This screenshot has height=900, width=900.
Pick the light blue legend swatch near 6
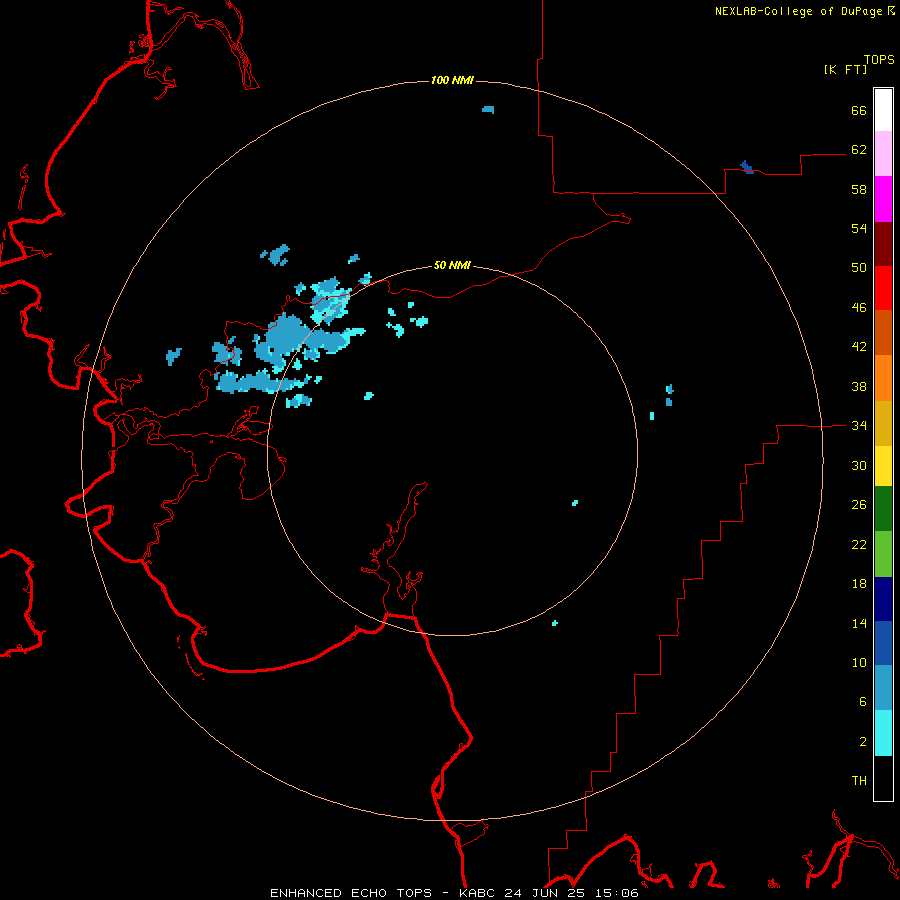pyautogui.click(x=883, y=688)
